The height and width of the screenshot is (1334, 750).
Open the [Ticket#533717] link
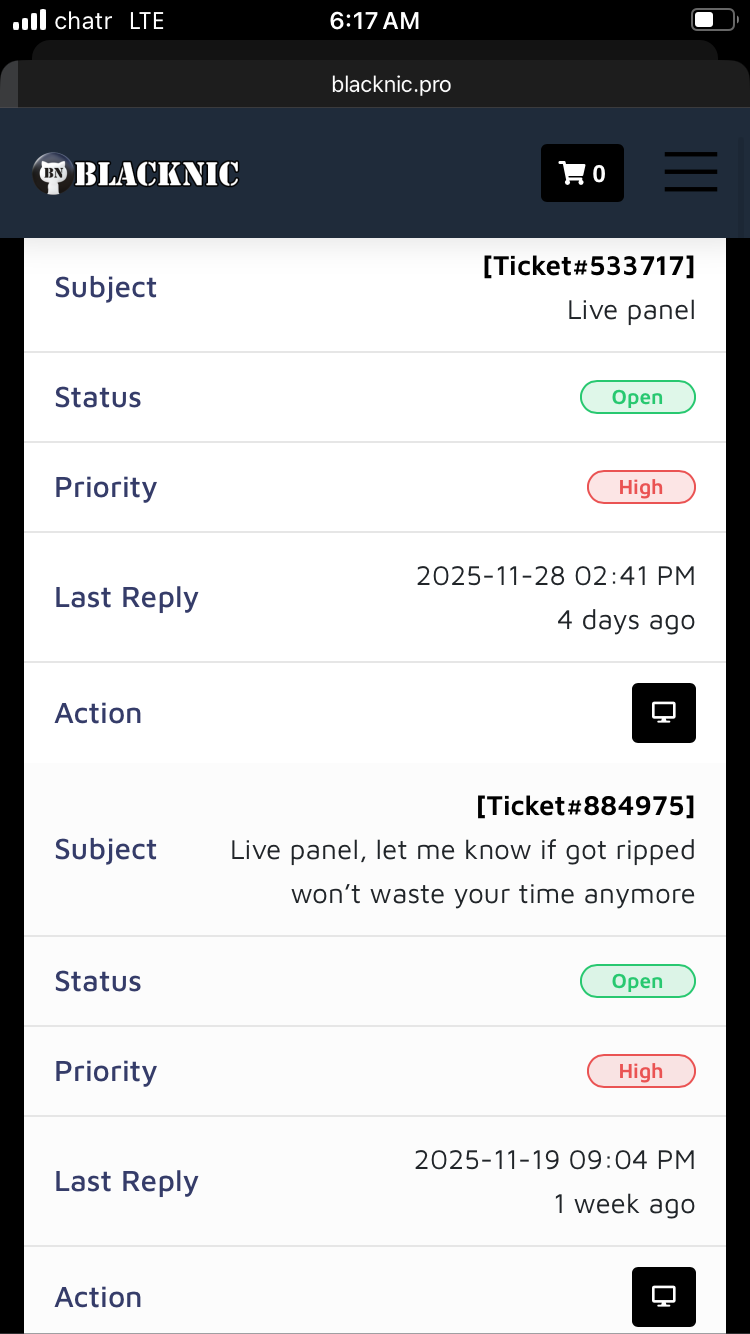coord(588,266)
